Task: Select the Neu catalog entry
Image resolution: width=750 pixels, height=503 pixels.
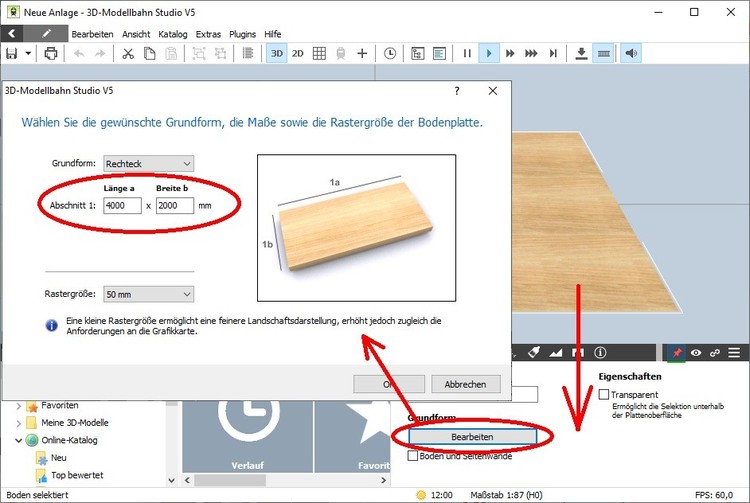Action: pos(58,458)
